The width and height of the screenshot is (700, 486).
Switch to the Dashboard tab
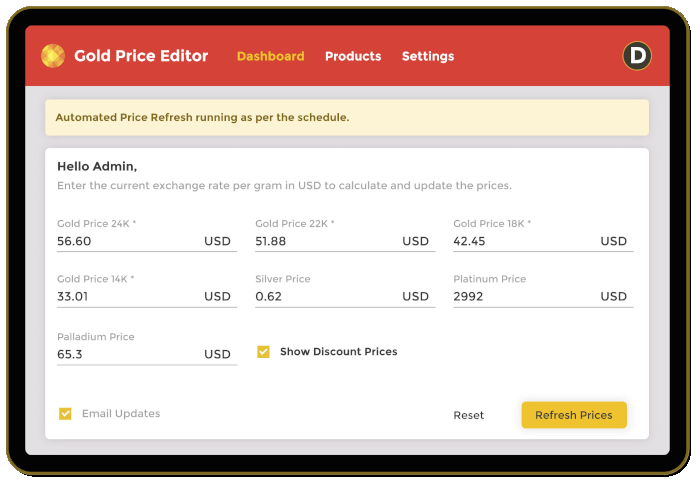coord(271,56)
